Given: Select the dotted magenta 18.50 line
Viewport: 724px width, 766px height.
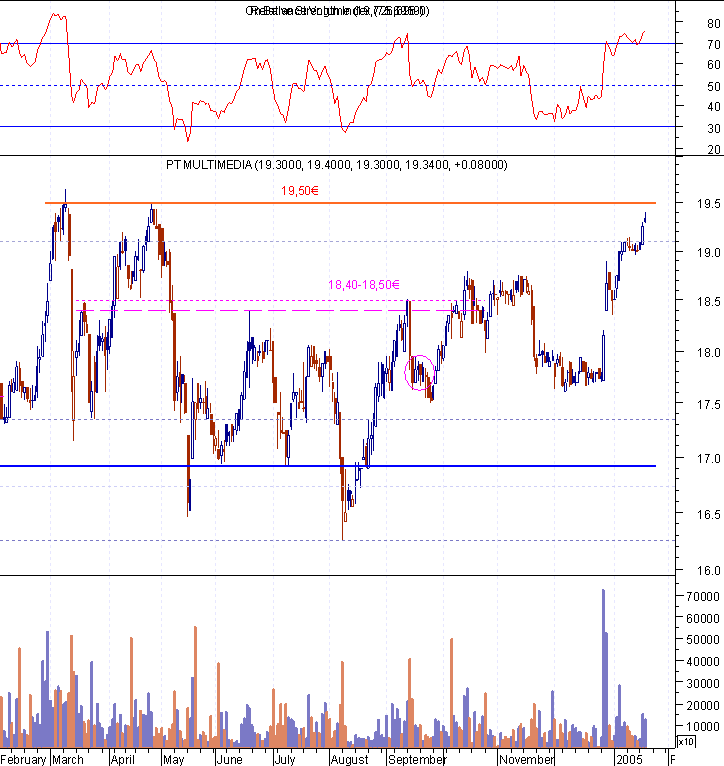Looking at the screenshot, I should point(280,300).
